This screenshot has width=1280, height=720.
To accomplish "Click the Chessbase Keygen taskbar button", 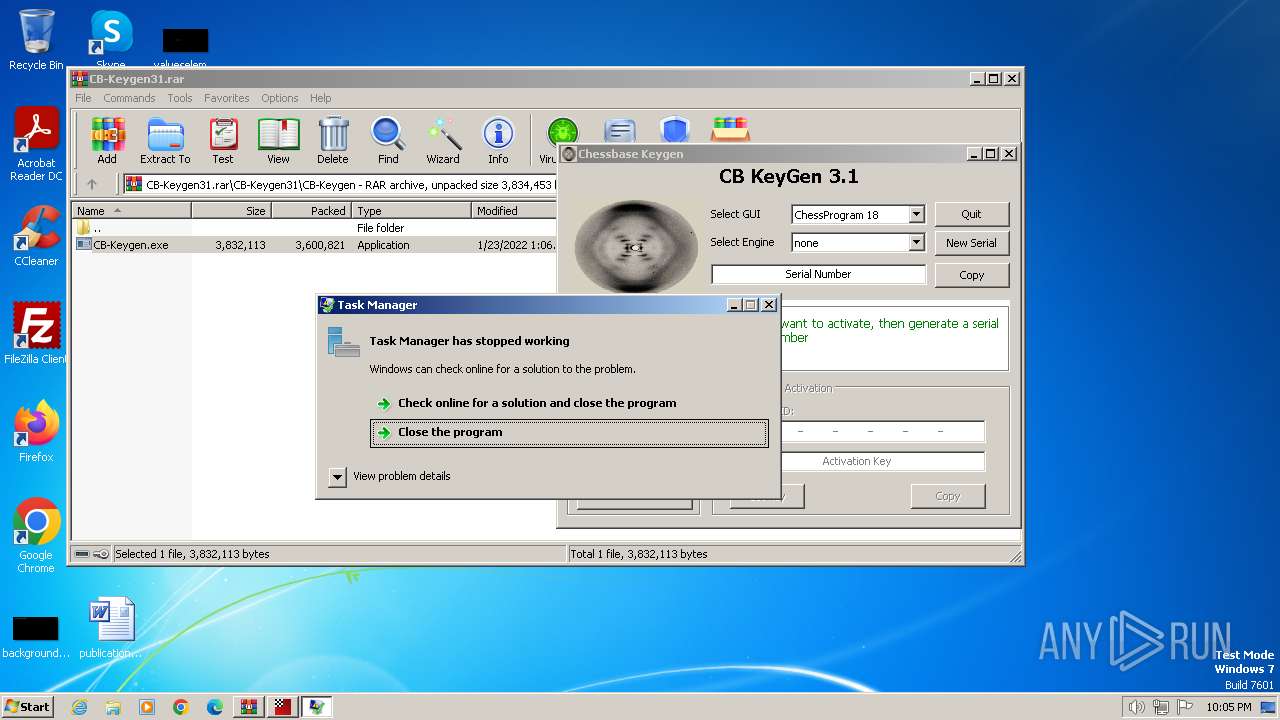I will [x=283, y=707].
